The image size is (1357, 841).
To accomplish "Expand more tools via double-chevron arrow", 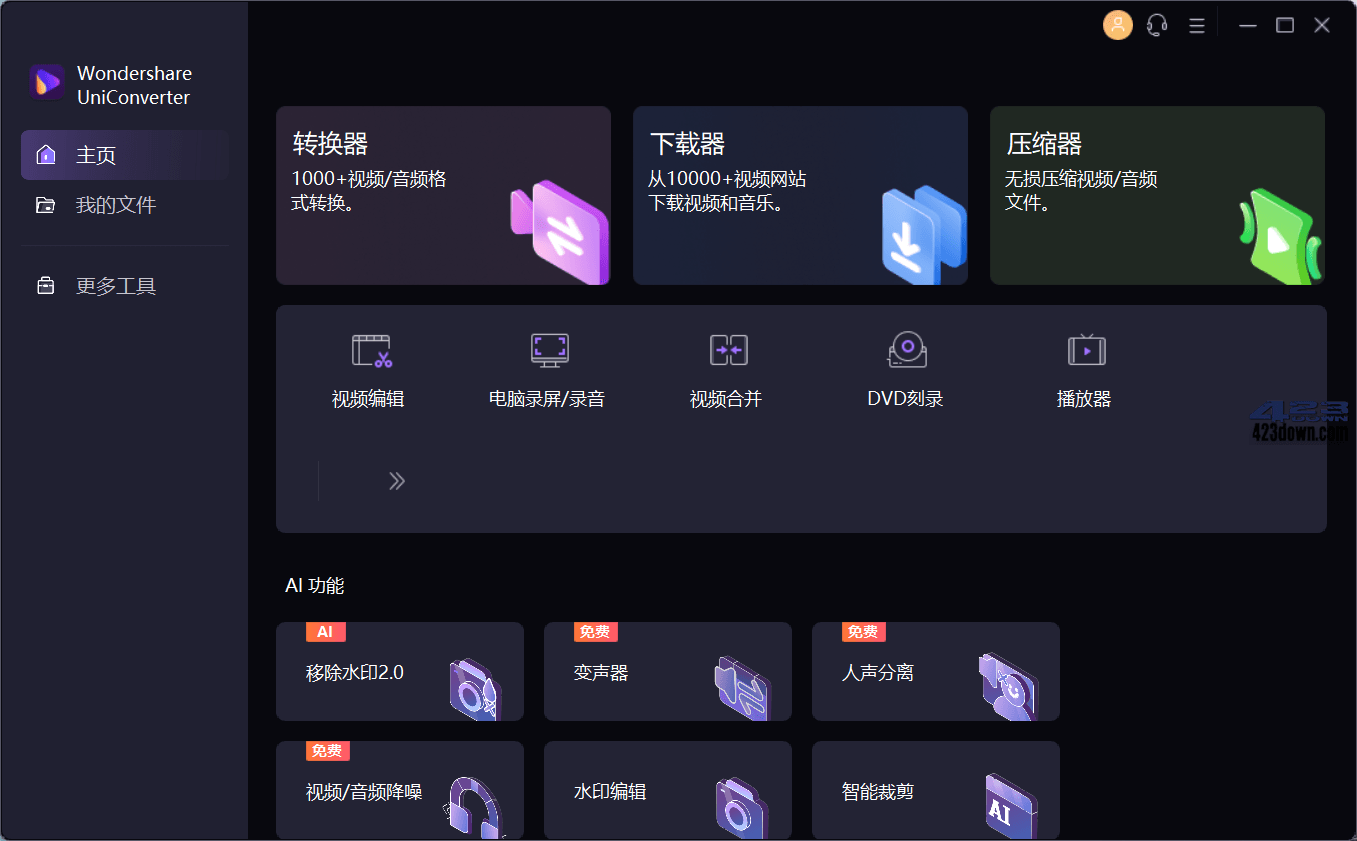I will point(397,481).
